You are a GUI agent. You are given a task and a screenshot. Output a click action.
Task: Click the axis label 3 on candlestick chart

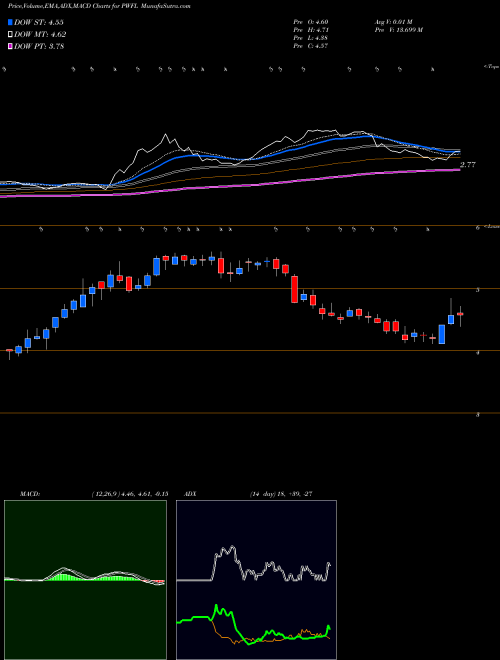coord(478,415)
